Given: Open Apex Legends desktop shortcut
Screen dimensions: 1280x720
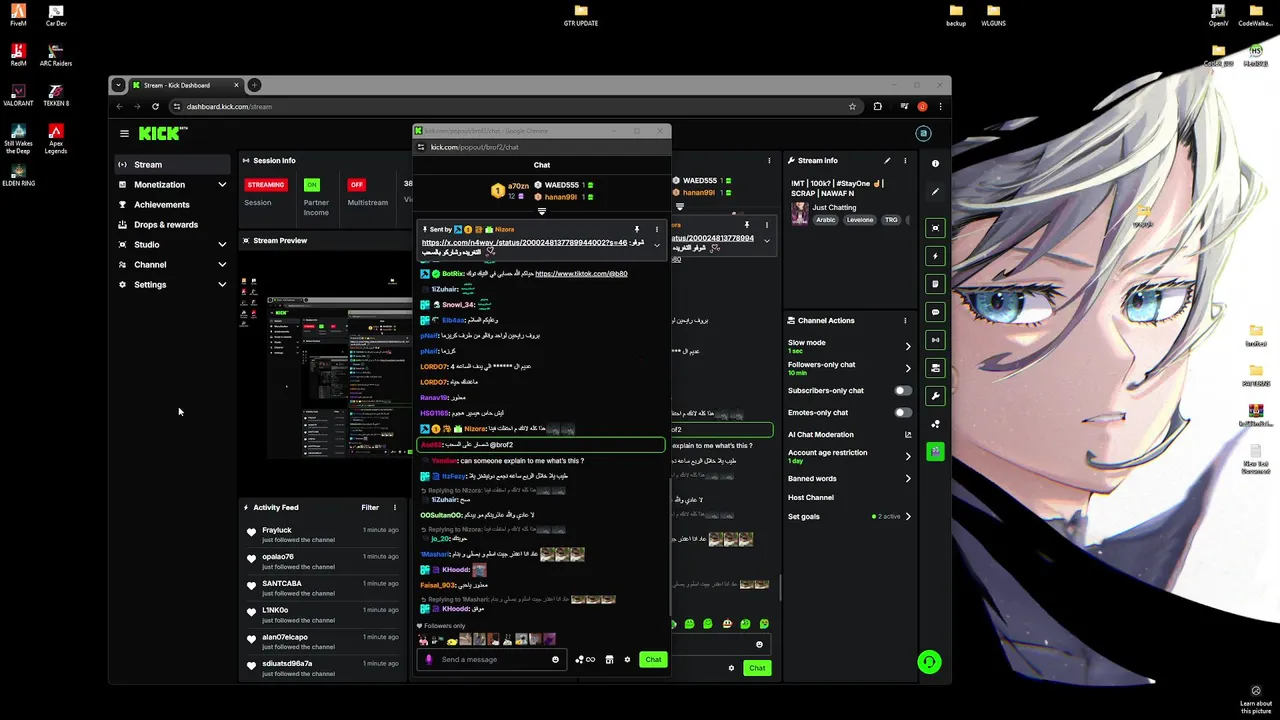Looking at the screenshot, I should [x=56, y=139].
